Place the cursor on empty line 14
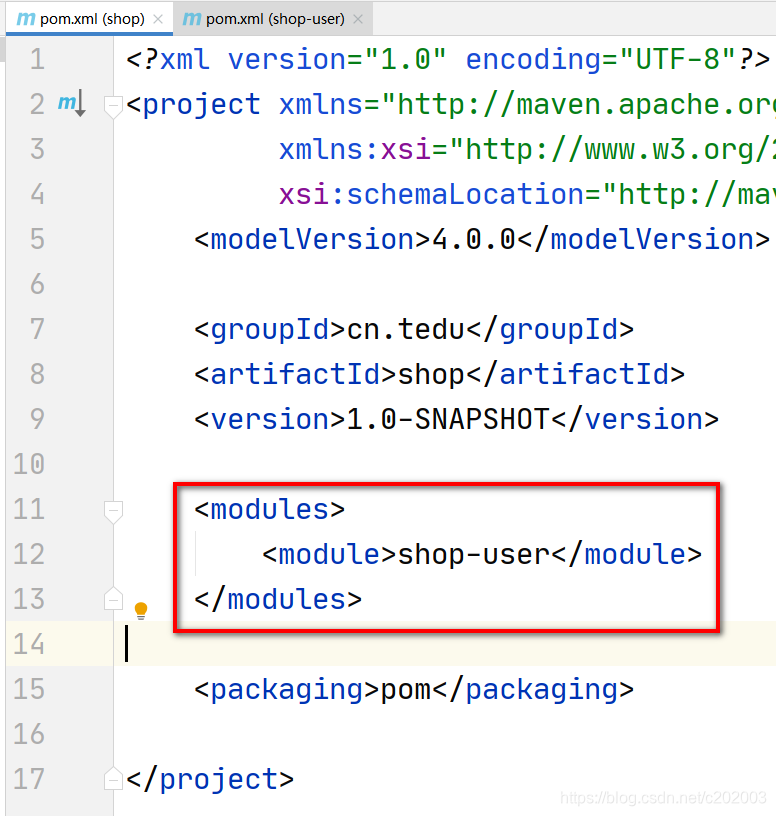This screenshot has width=776, height=816. pos(444,644)
